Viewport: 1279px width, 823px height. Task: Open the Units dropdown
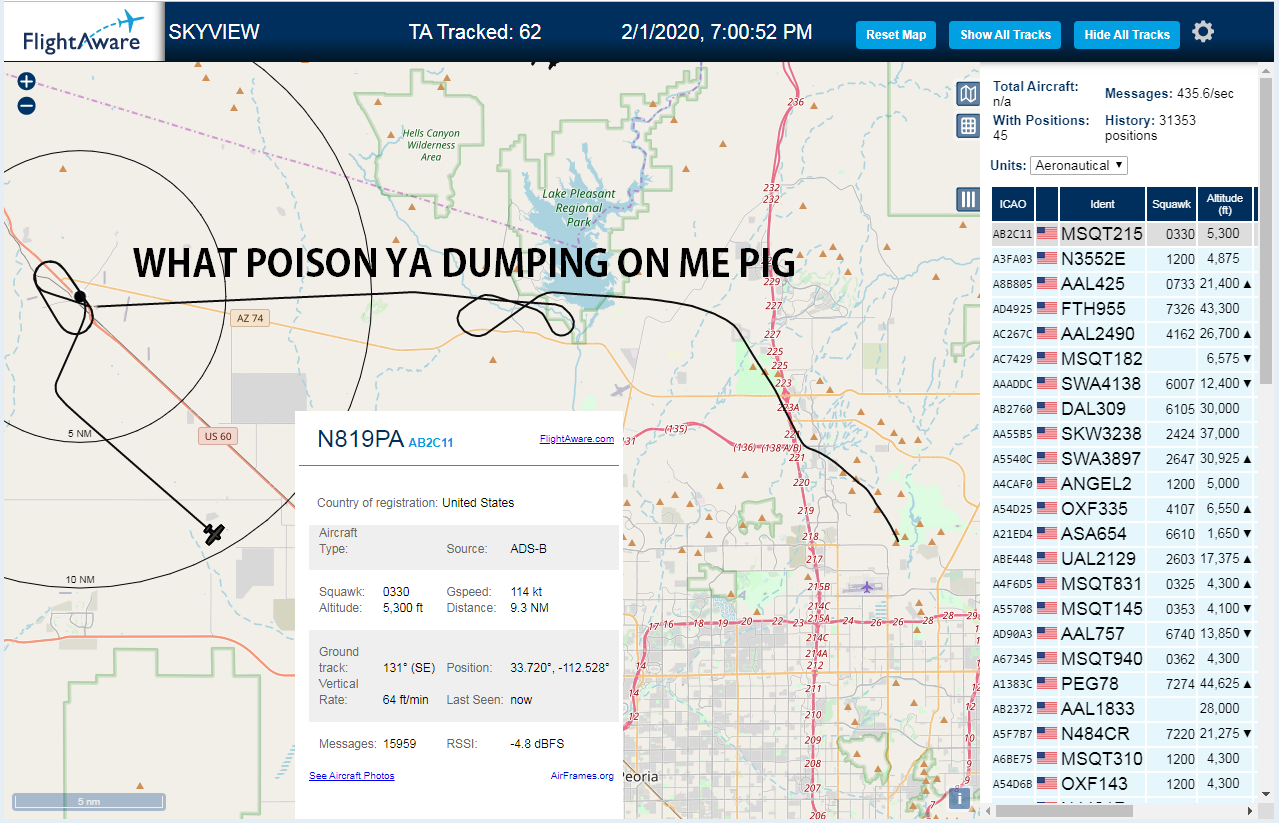coord(1080,165)
